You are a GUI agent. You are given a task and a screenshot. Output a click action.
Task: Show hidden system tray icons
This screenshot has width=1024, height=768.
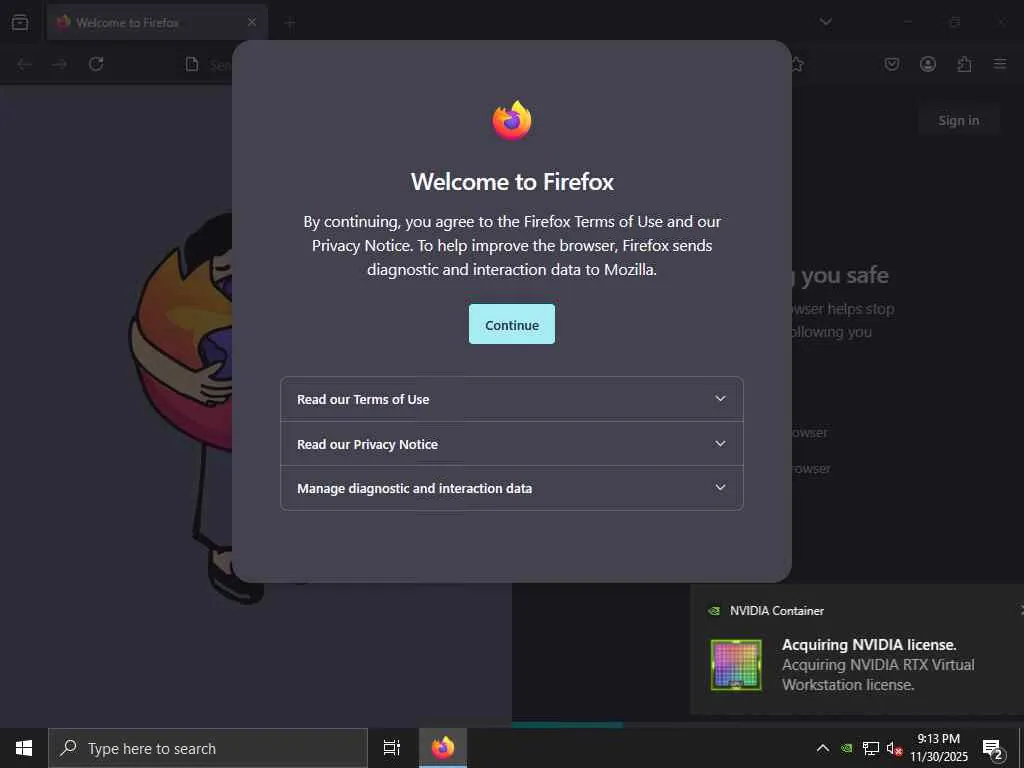(823, 748)
